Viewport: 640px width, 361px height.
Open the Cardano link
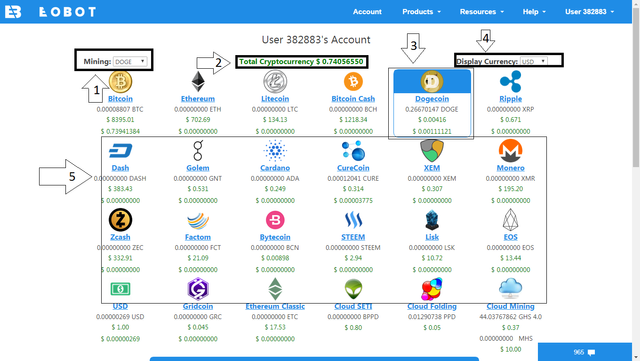(275, 168)
